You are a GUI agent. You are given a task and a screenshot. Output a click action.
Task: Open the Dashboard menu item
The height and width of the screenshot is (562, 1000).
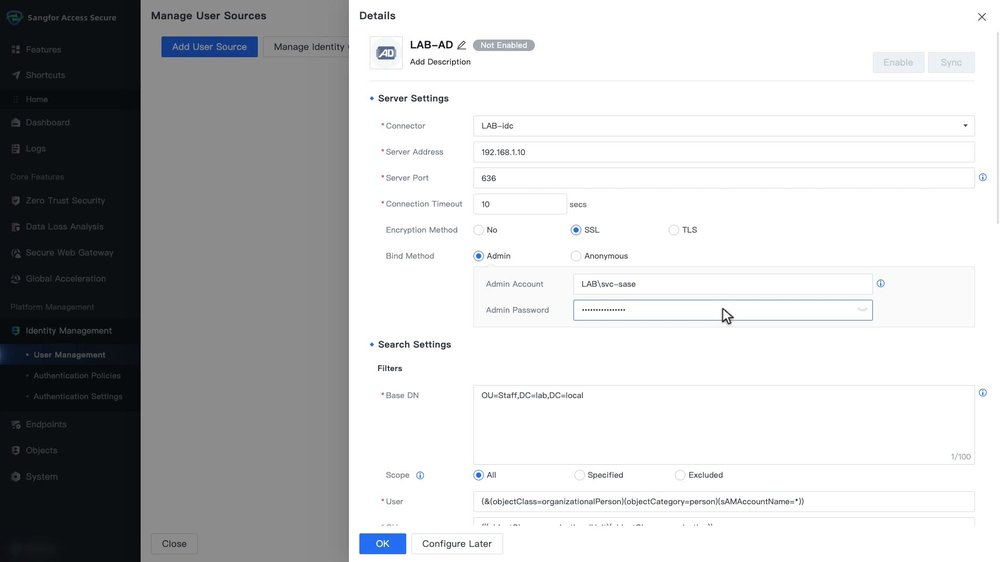(48, 122)
